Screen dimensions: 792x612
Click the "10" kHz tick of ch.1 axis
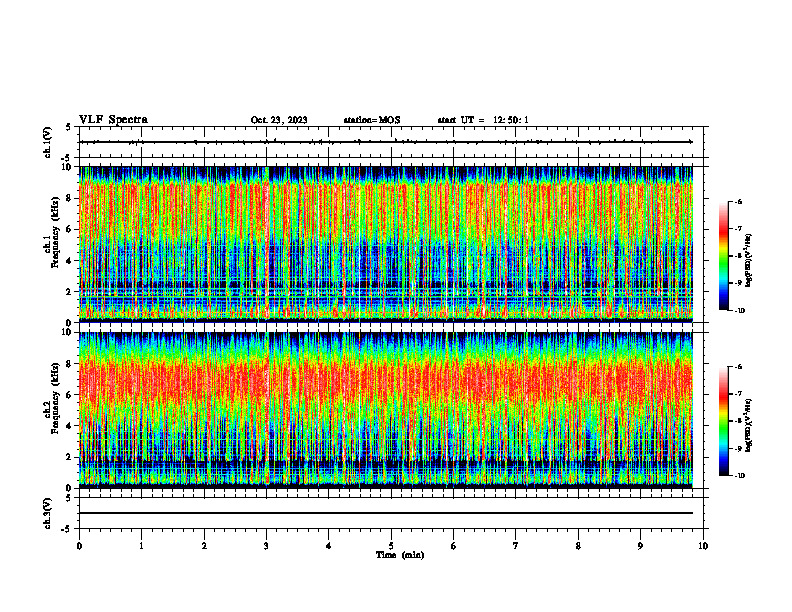69,167
